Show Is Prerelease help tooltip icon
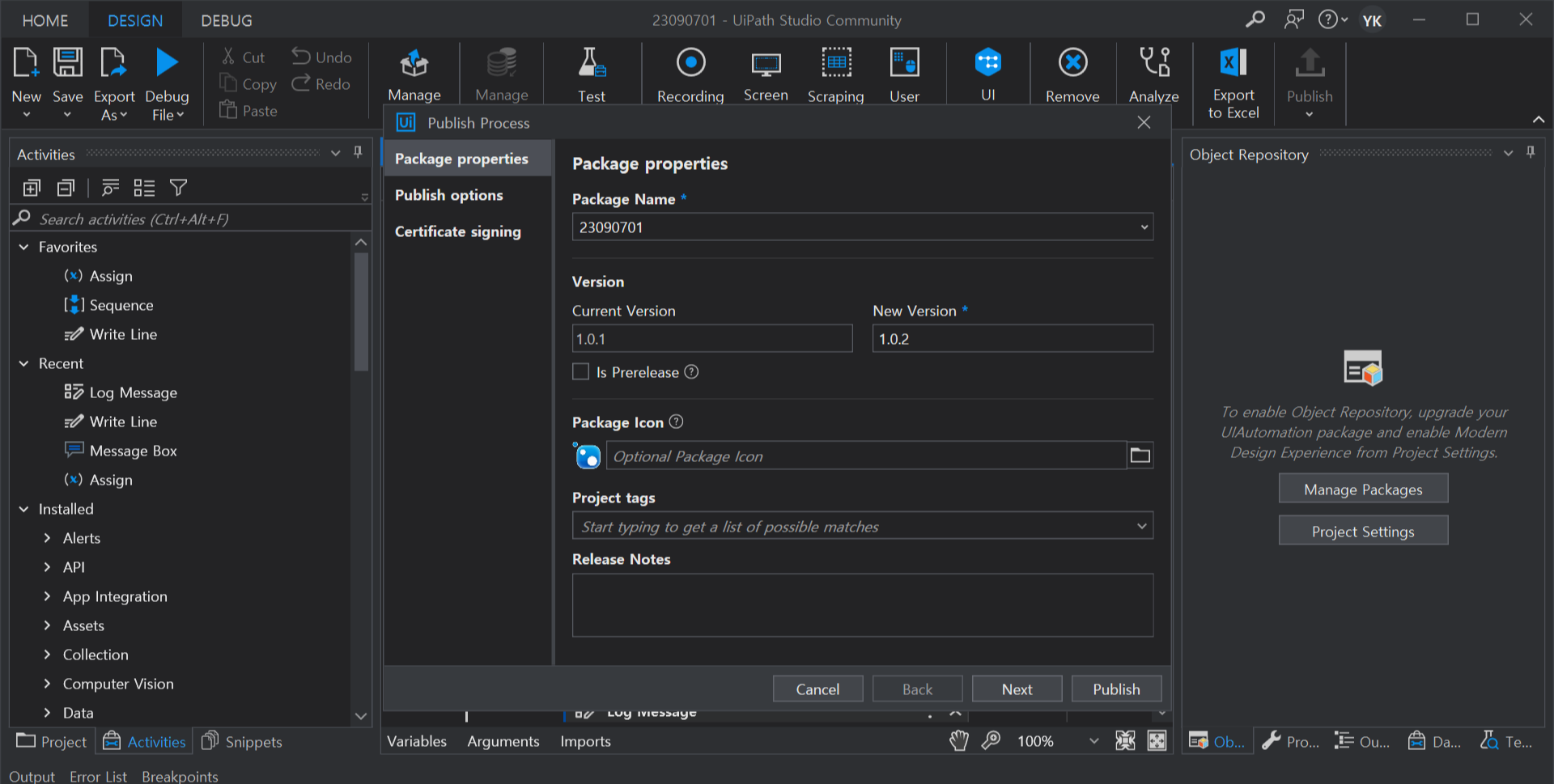 [691, 371]
